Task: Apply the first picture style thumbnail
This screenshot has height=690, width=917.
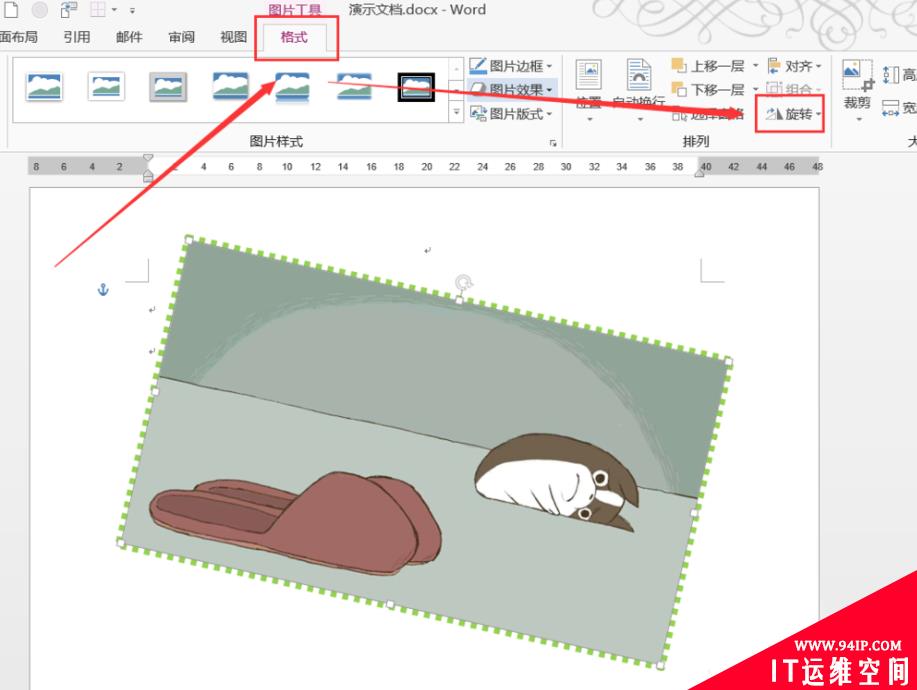Action: tap(44, 87)
